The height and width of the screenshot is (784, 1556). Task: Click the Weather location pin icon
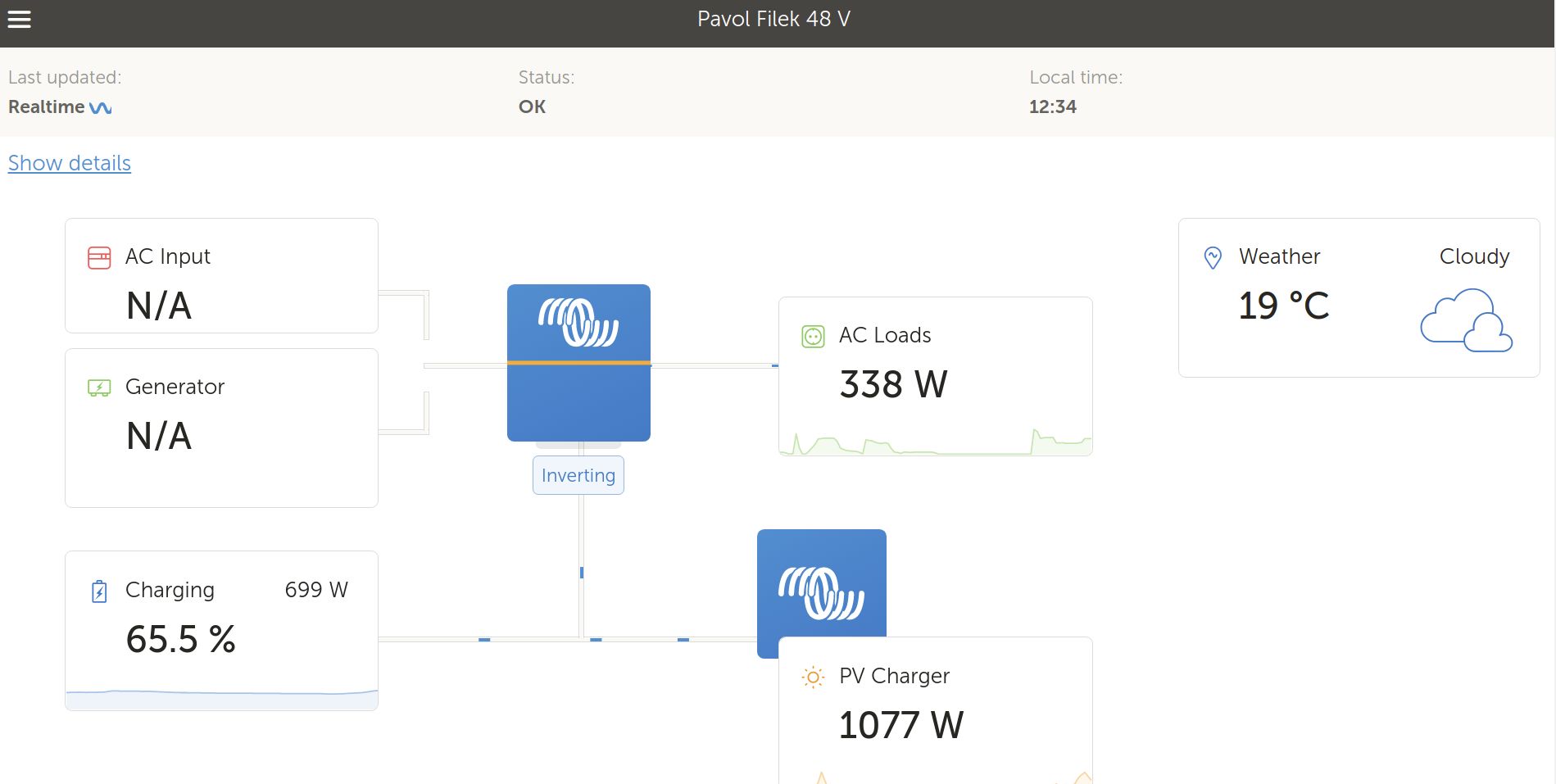click(x=1213, y=258)
